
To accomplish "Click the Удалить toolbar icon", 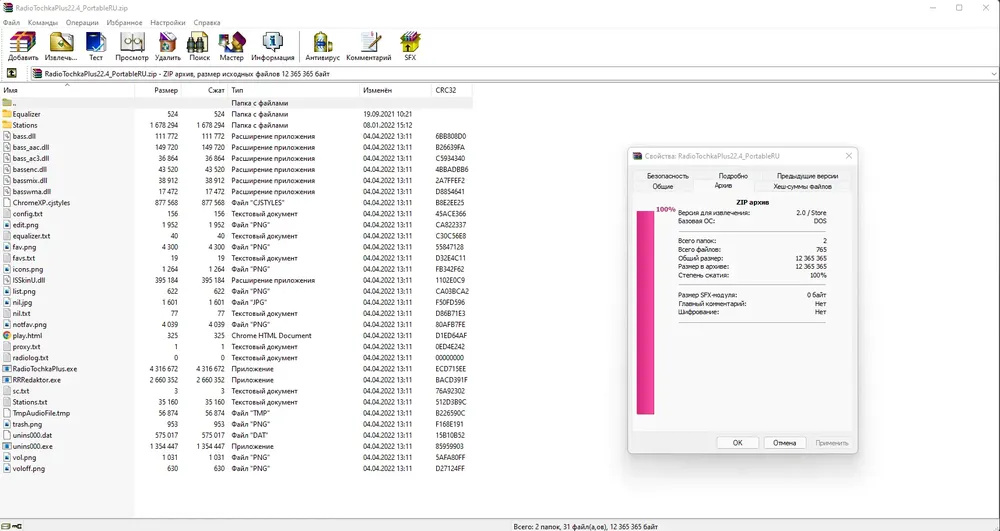I will 168,46.
